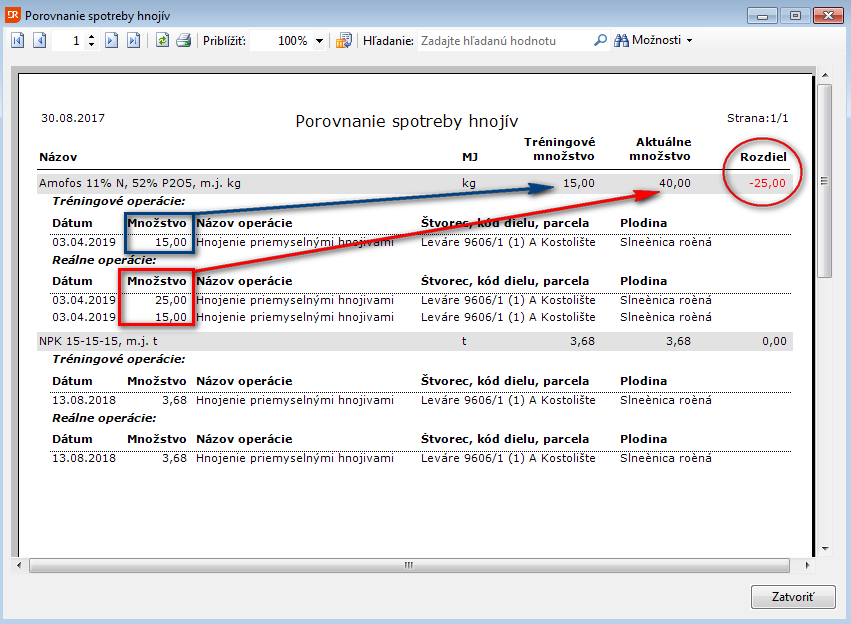This screenshot has height=624, width=851.
Task: Open the Možnosti options dropdown
Action: pyautogui.click(x=689, y=41)
